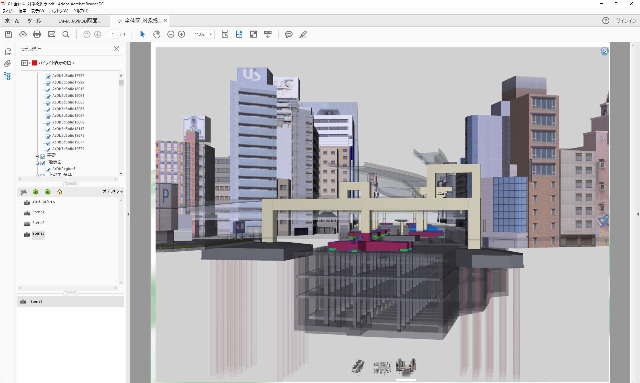
Task: Open the attachments paperclip sidebar icon
Action: click(x=7, y=64)
